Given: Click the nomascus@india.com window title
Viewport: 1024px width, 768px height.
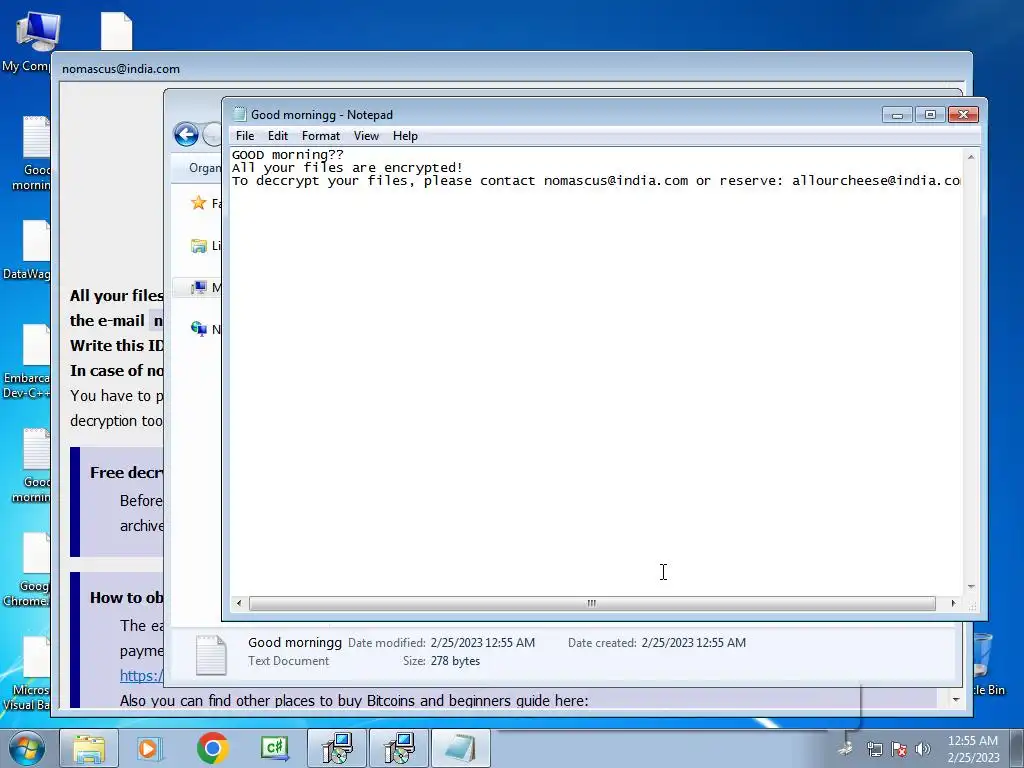Looking at the screenshot, I should (121, 69).
